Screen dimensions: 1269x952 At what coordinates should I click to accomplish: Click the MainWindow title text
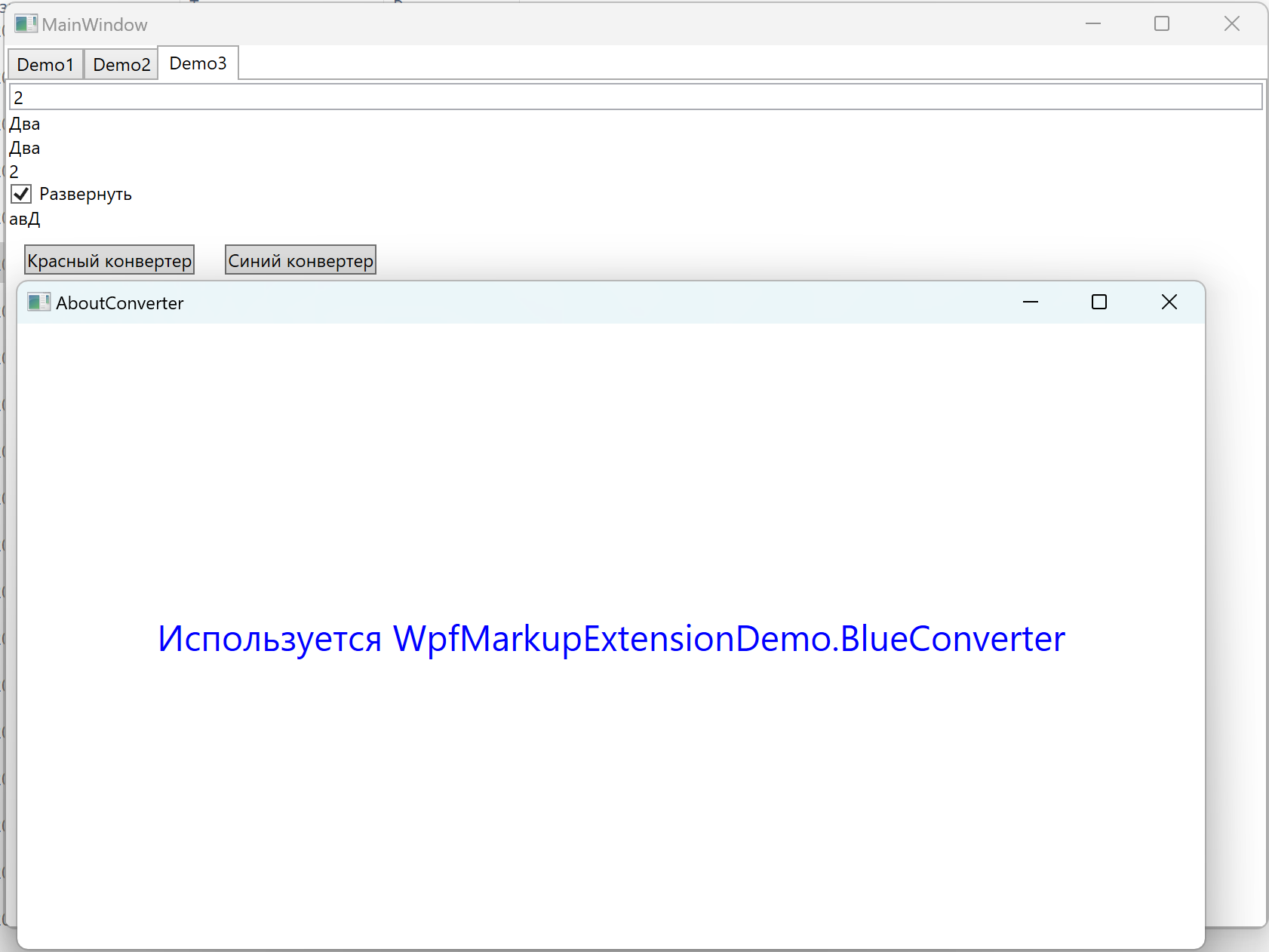(x=94, y=24)
